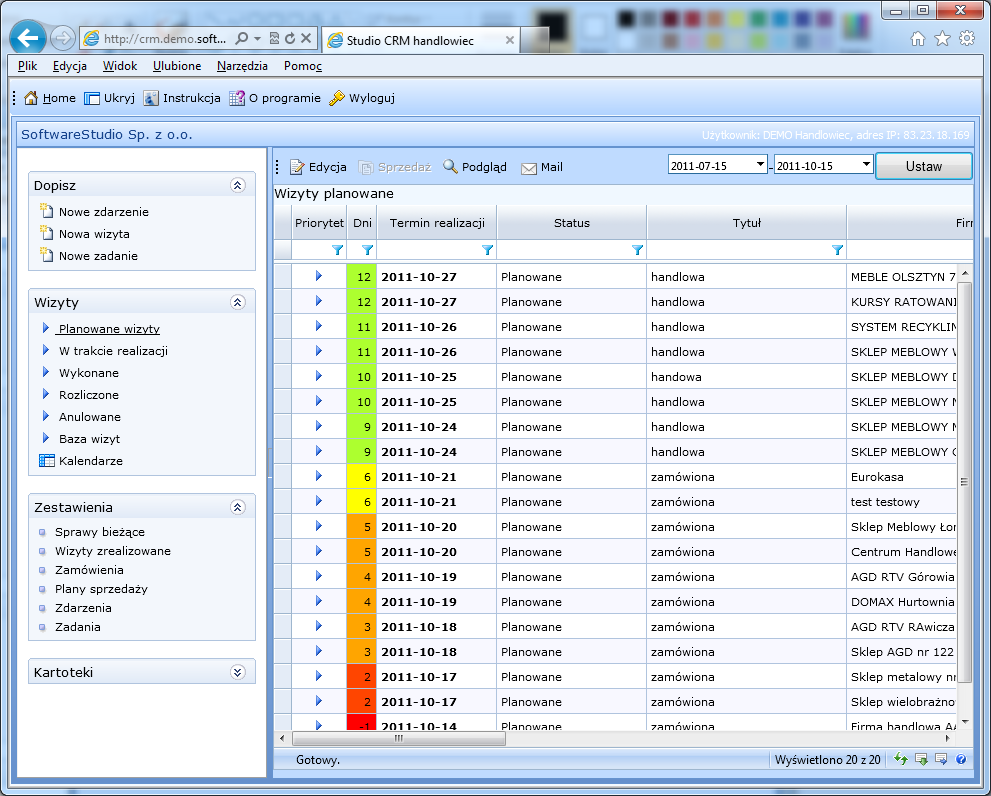The height and width of the screenshot is (796, 991).
Task: Click the Ustaw button
Action: pyautogui.click(x=923, y=166)
